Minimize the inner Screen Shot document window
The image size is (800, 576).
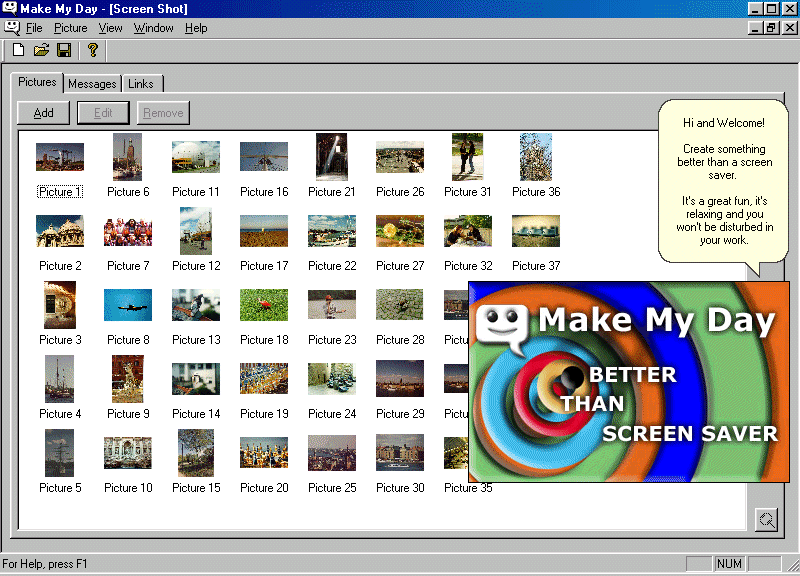click(x=756, y=28)
